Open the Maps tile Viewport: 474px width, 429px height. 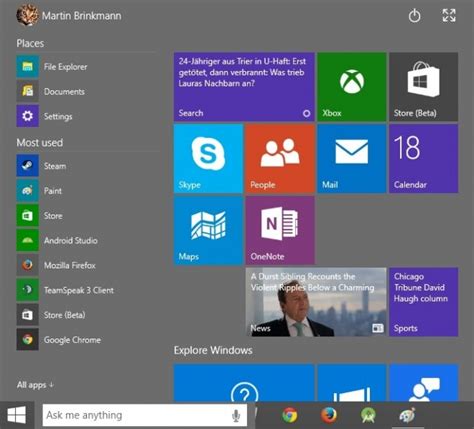click(x=208, y=230)
